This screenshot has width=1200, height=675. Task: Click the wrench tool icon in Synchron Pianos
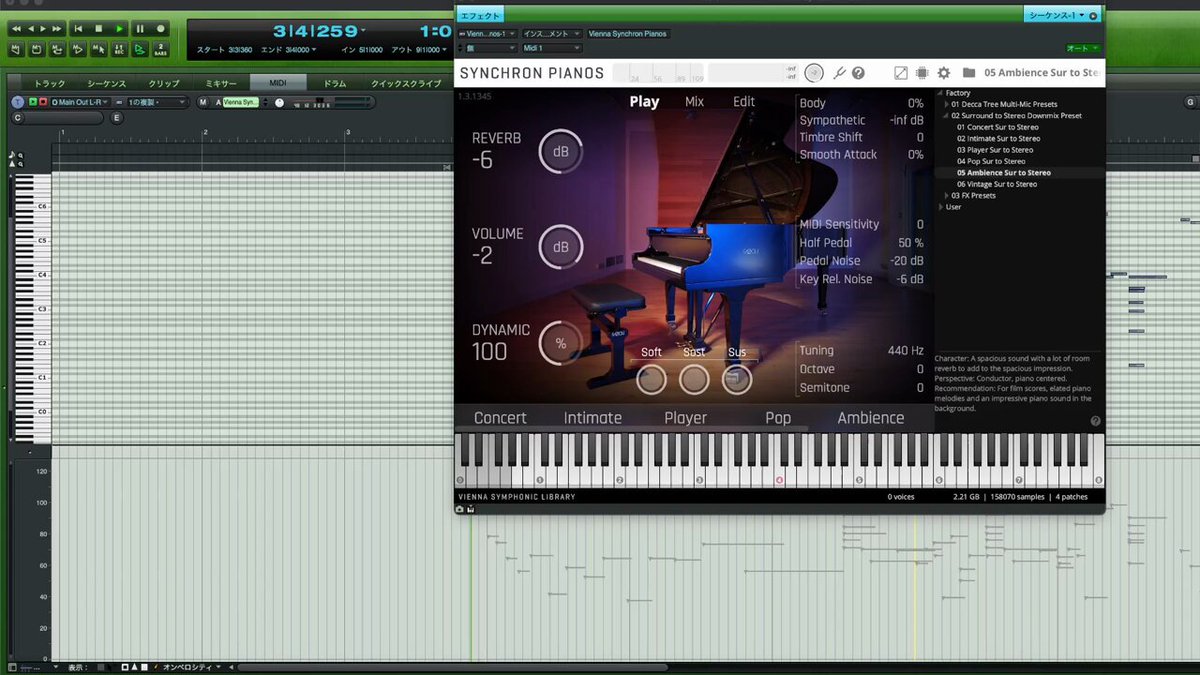tap(840, 73)
